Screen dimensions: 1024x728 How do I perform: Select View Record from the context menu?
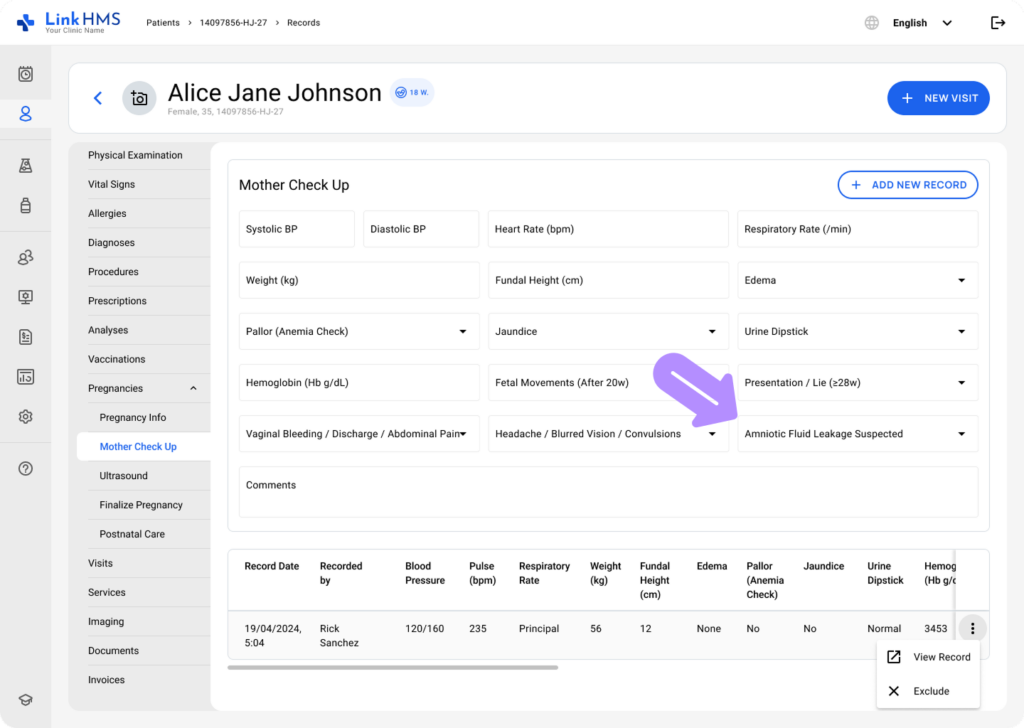[x=929, y=657]
